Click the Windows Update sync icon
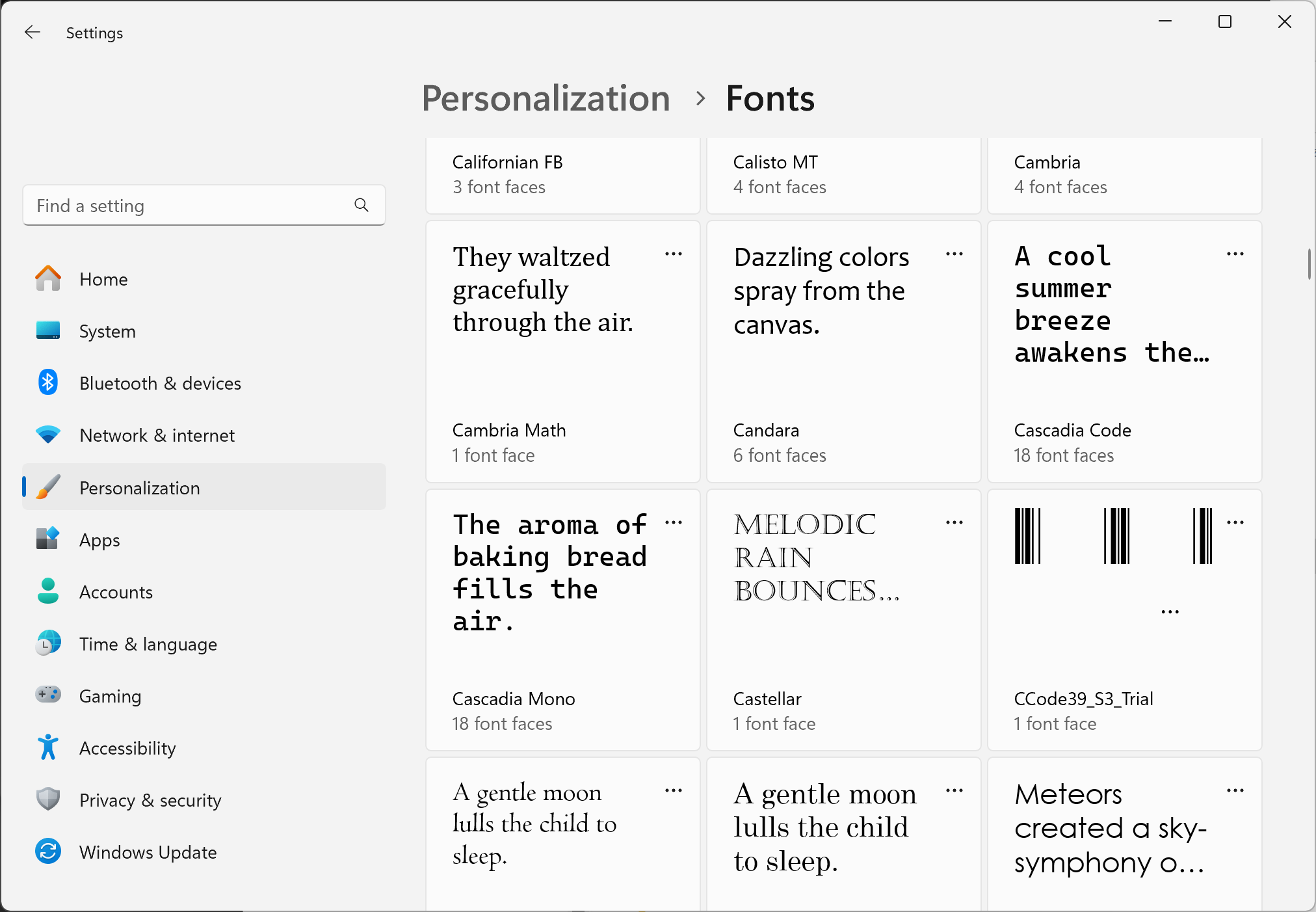This screenshot has width=1316, height=912. [48, 852]
